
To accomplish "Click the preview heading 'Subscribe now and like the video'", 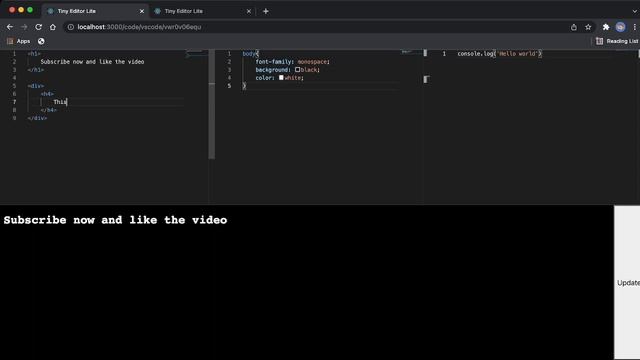I will pos(115,220).
